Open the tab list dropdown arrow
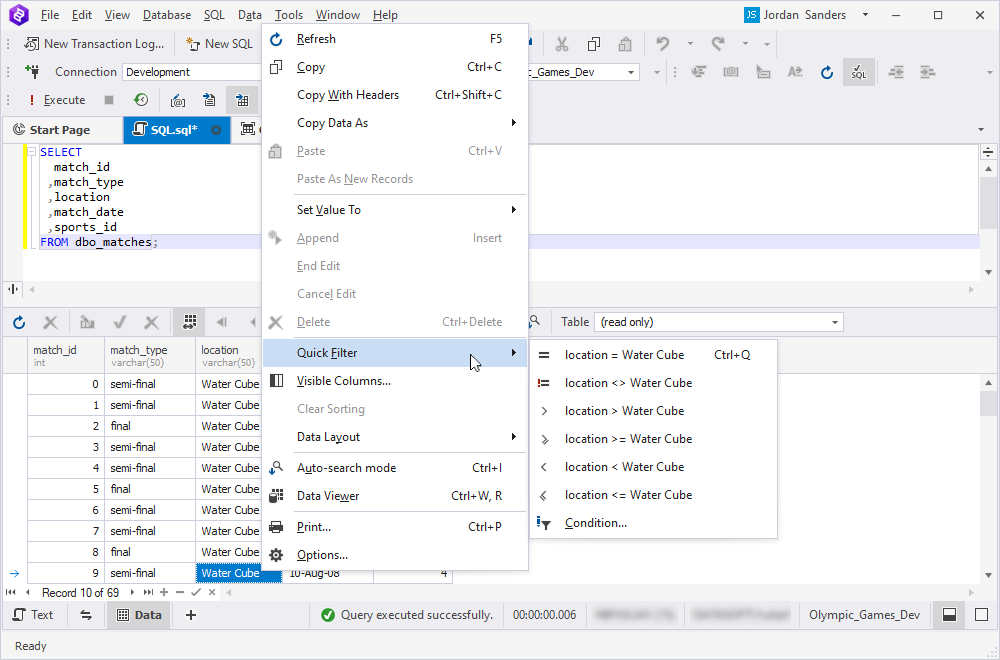This screenshot has width=1000, height=660. pos(981,129)
